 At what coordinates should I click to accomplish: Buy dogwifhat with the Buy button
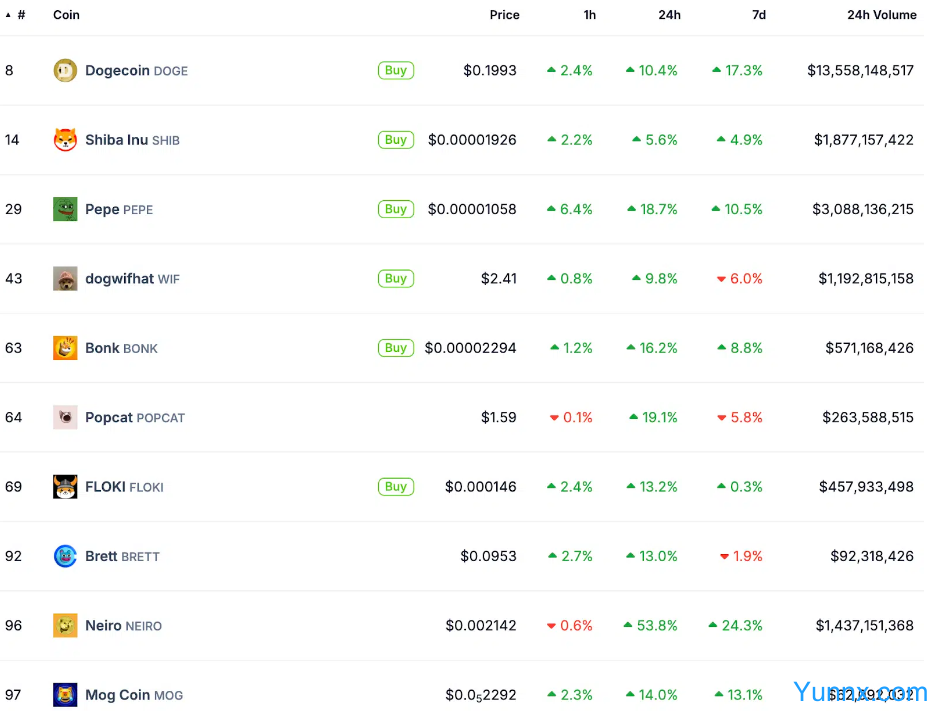pos(396,278)
